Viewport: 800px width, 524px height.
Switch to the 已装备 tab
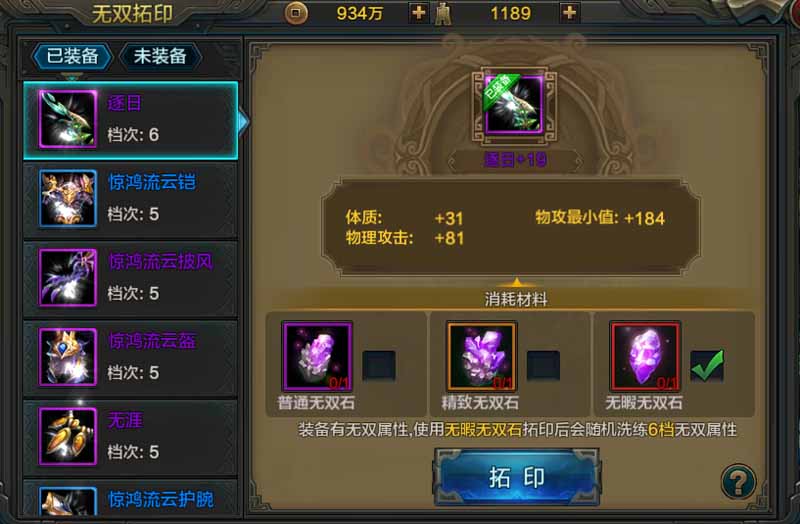[x=72, y=56]
